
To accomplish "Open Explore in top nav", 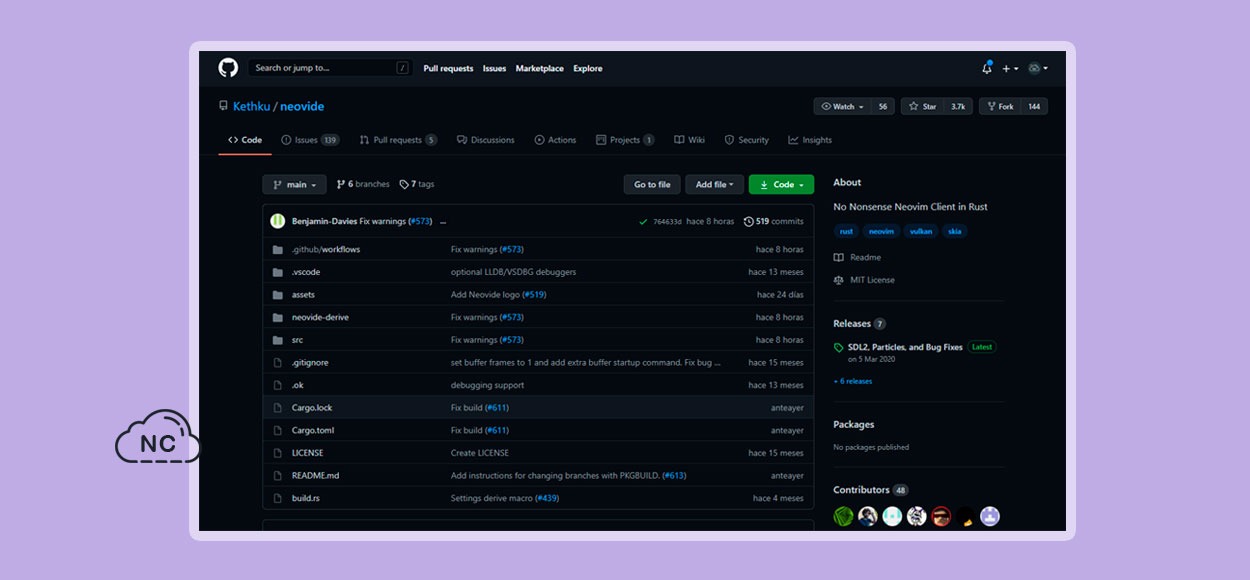I will tap(588, 68).
